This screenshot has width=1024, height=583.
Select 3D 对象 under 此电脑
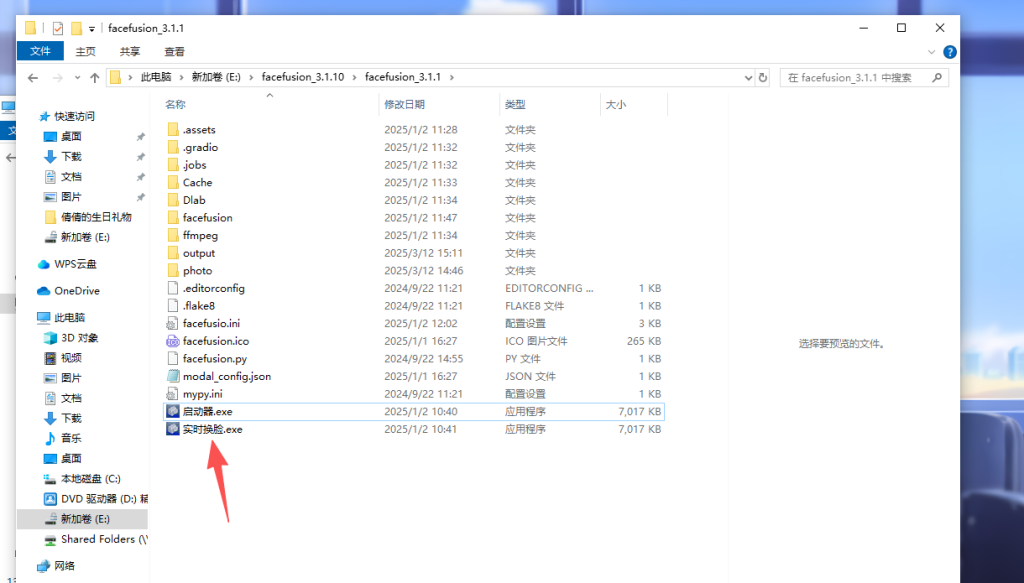pyautogui.click(x=80, y=338)
